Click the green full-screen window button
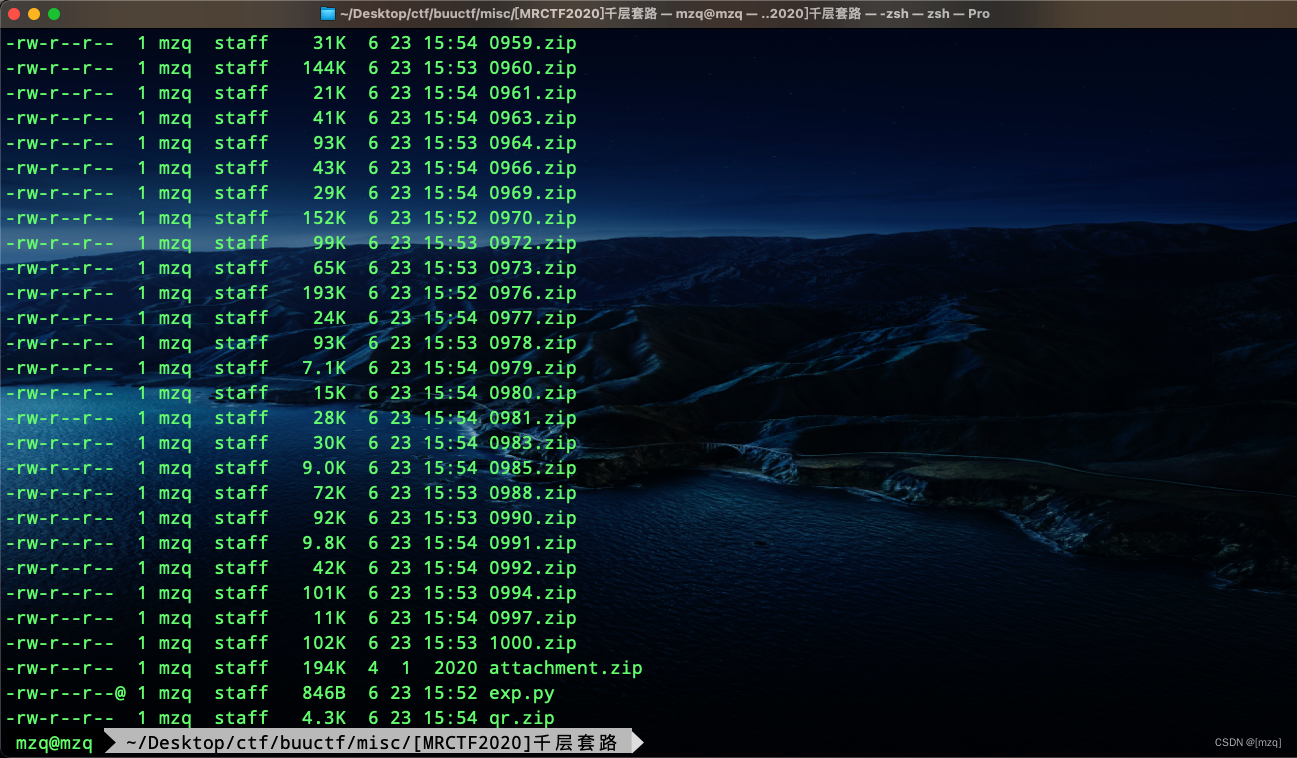The image size is (1297, 758). point(54,14)
